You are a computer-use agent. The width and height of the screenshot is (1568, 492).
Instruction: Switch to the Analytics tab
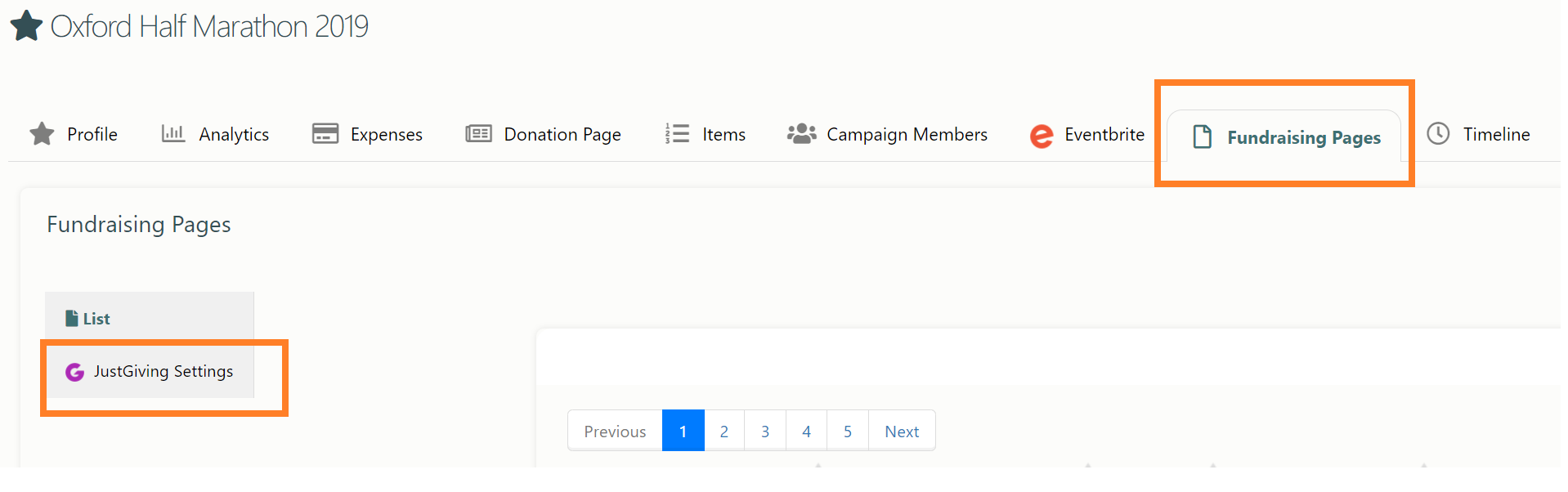click(216, 134)
